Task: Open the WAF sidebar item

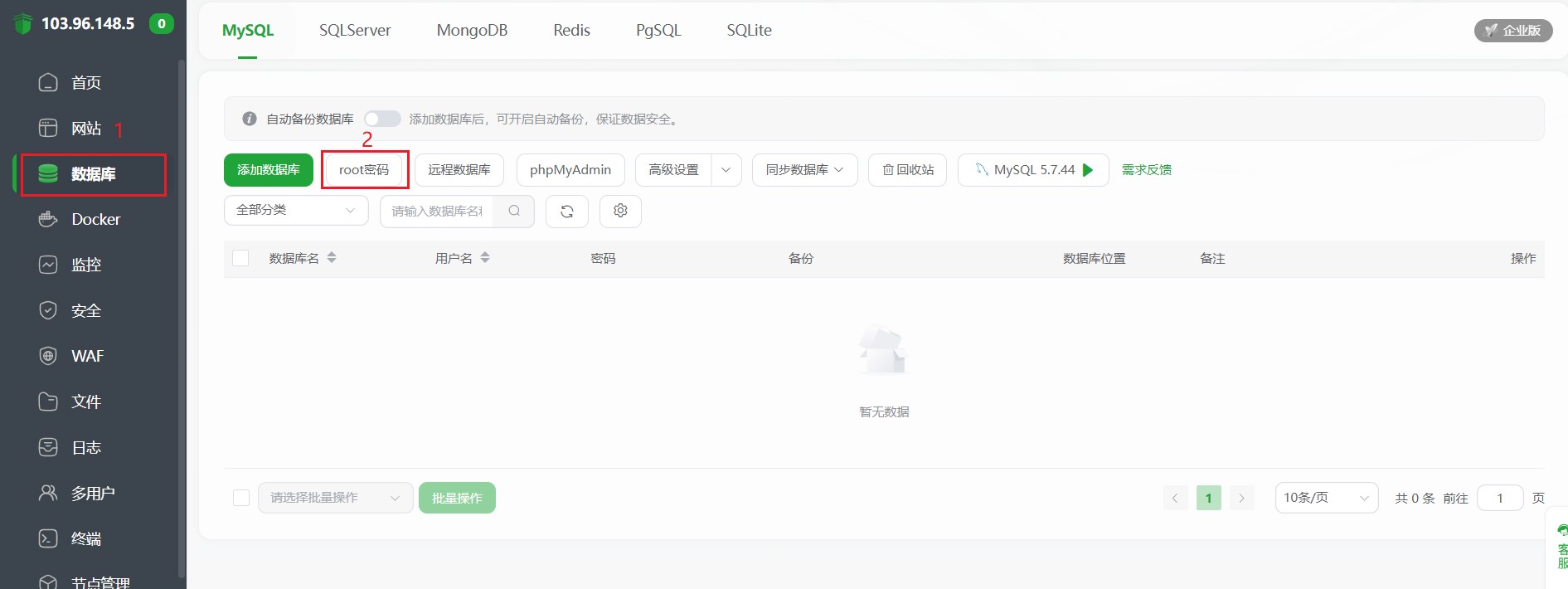Action: (x=87, y=357)
